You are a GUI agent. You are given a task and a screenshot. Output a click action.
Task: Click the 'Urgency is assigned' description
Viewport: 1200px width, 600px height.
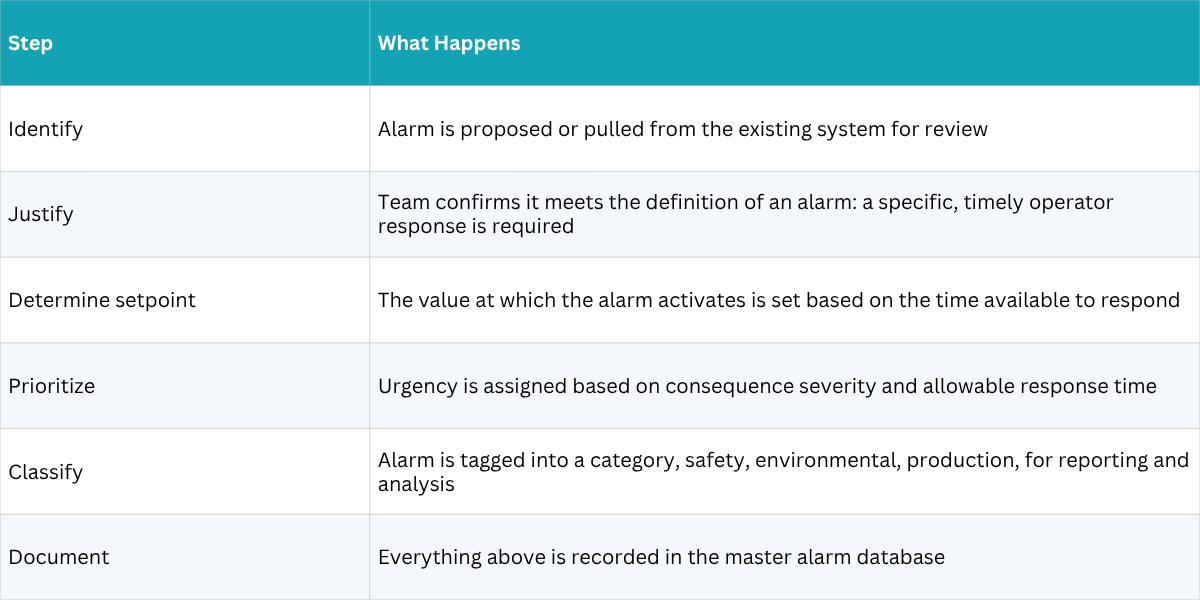(767, 386)
